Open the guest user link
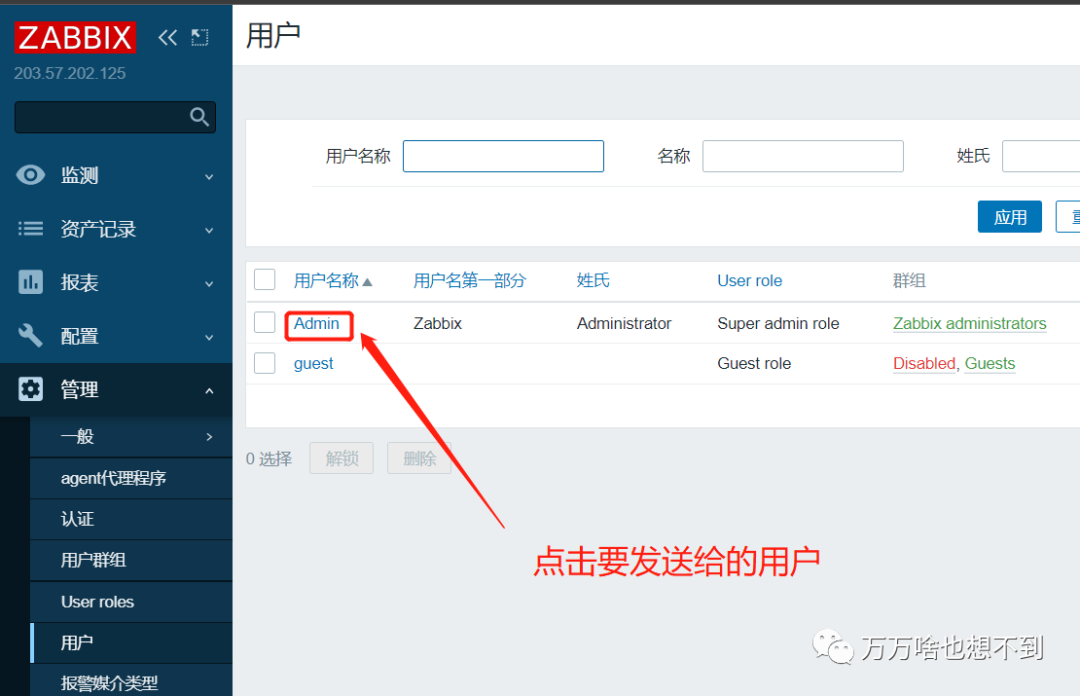The width and height of the screenshot is (1080, 696). click(313, 363)
